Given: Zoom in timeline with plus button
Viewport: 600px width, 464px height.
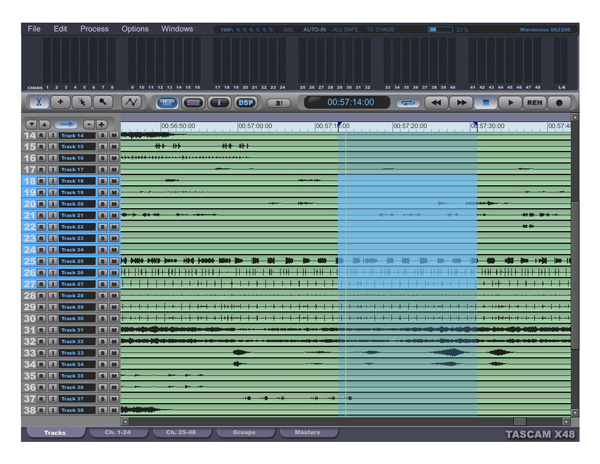Looking at the screenshot, I should tap(101, 124).
